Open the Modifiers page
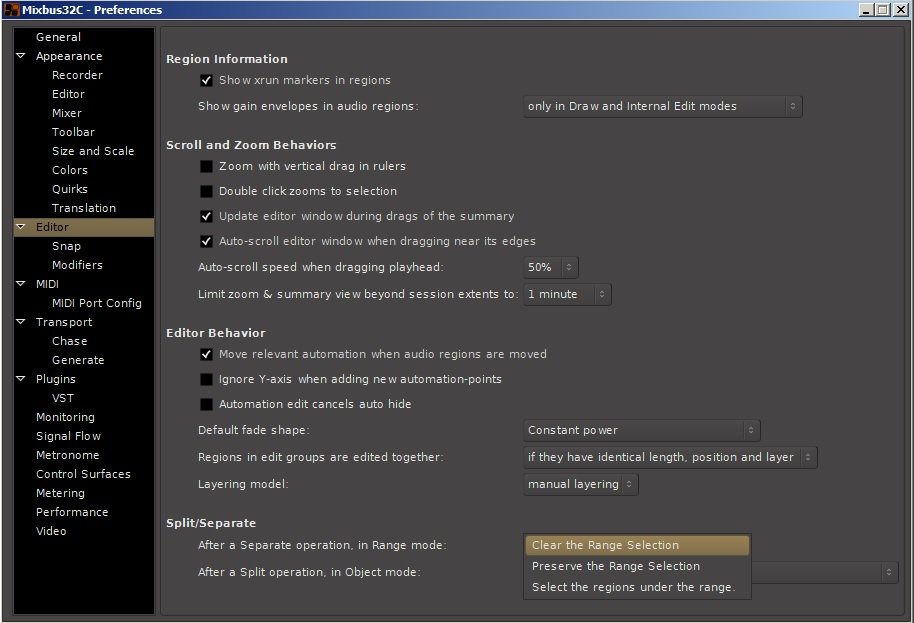 [77, 265]
